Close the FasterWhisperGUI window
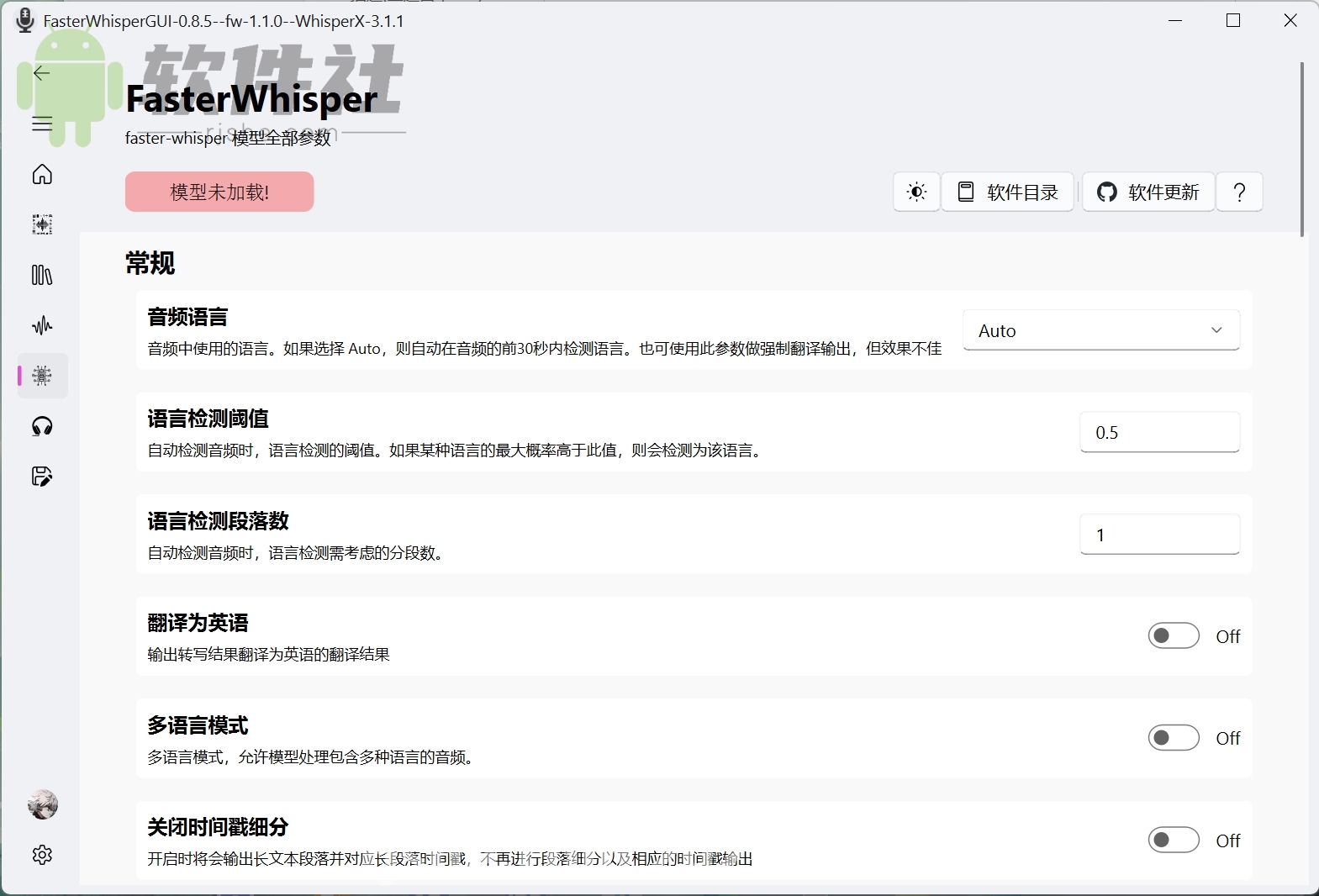The height and width of the screenshot is (896, 1319). point(1290,20)
